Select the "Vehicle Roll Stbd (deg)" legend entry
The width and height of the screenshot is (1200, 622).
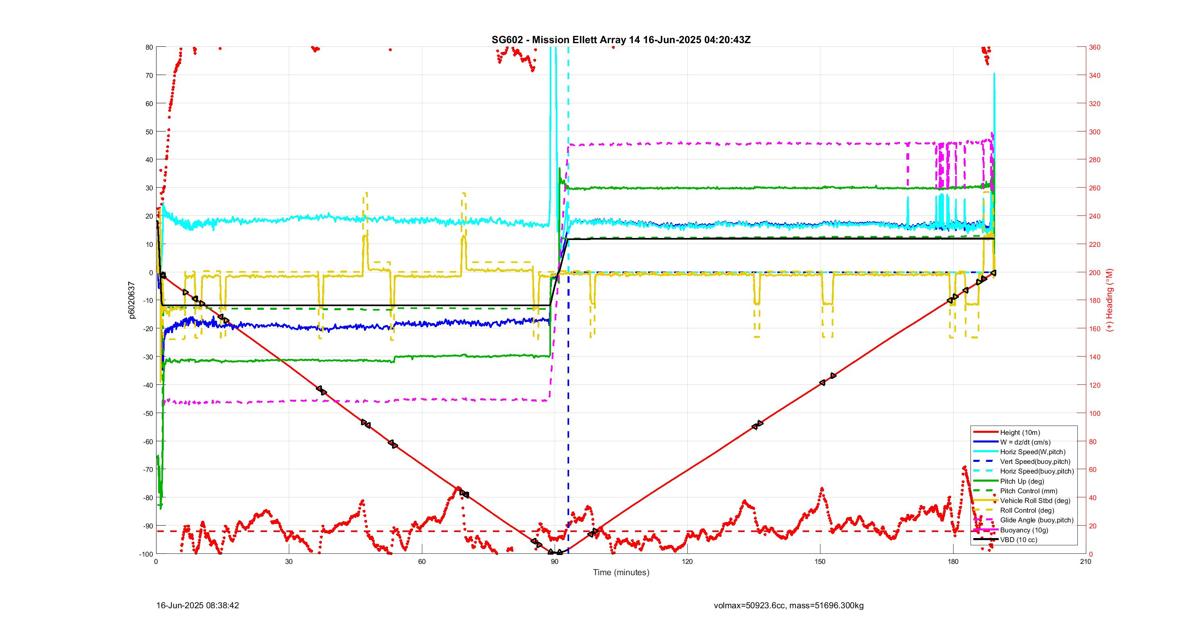point(1035,501)
